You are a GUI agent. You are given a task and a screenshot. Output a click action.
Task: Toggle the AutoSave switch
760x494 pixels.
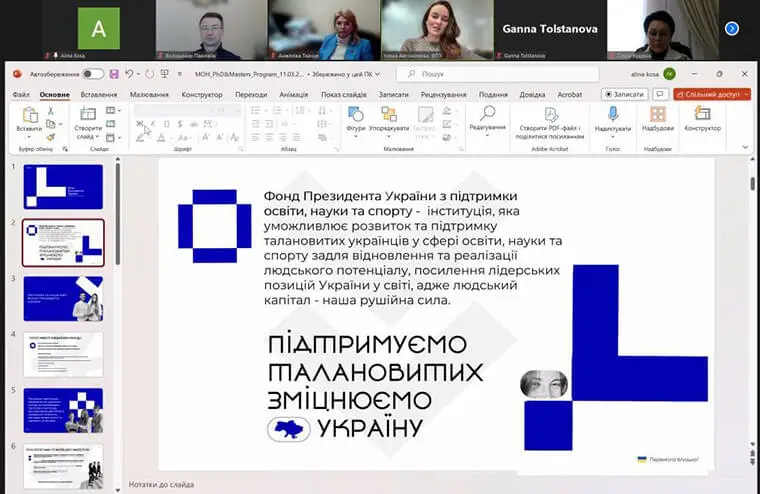[93, 74]
